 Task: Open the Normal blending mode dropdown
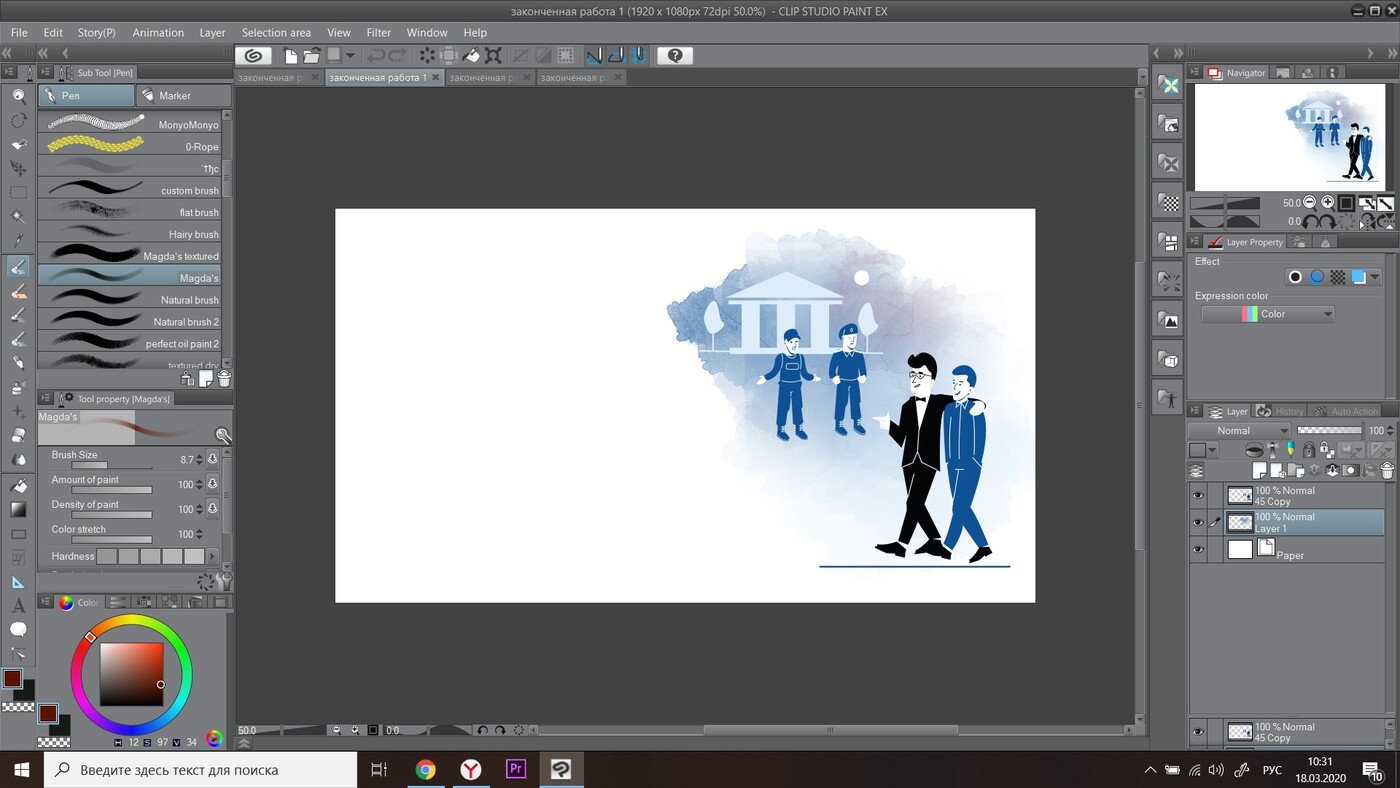tap(1238, 431)
